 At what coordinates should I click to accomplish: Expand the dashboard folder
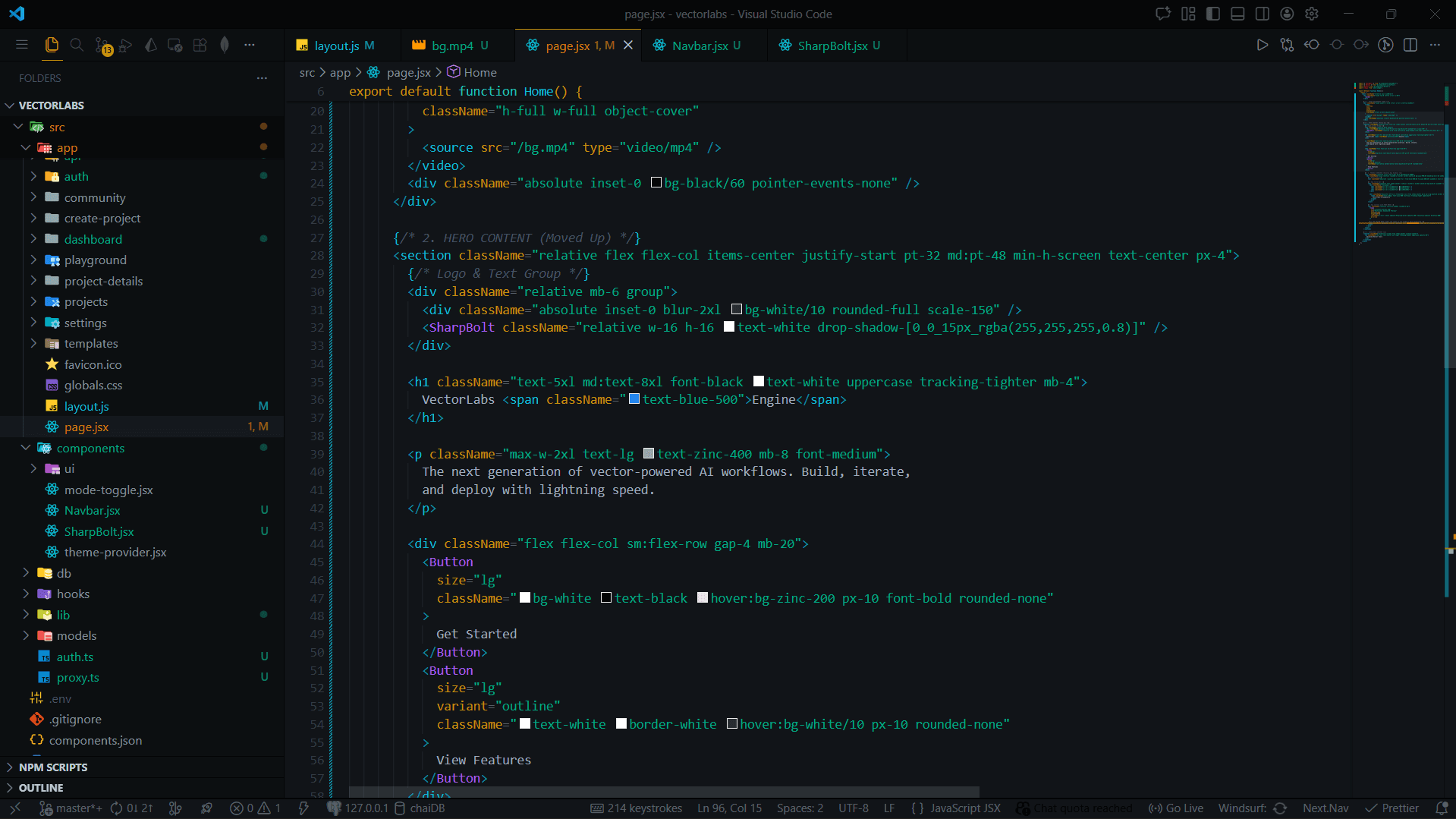[33, 239]
